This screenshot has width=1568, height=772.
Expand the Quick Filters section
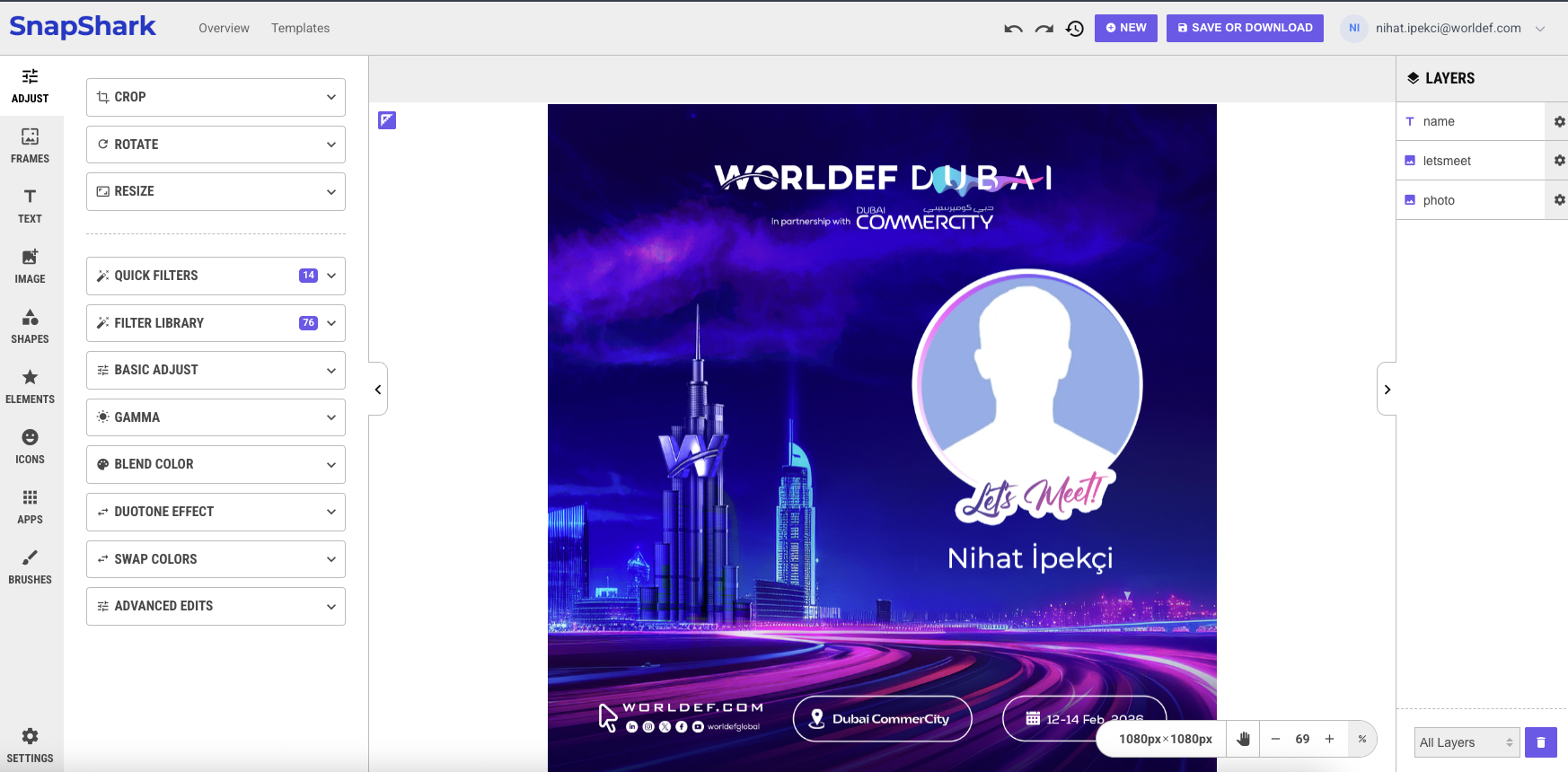(x=216, y=276)
